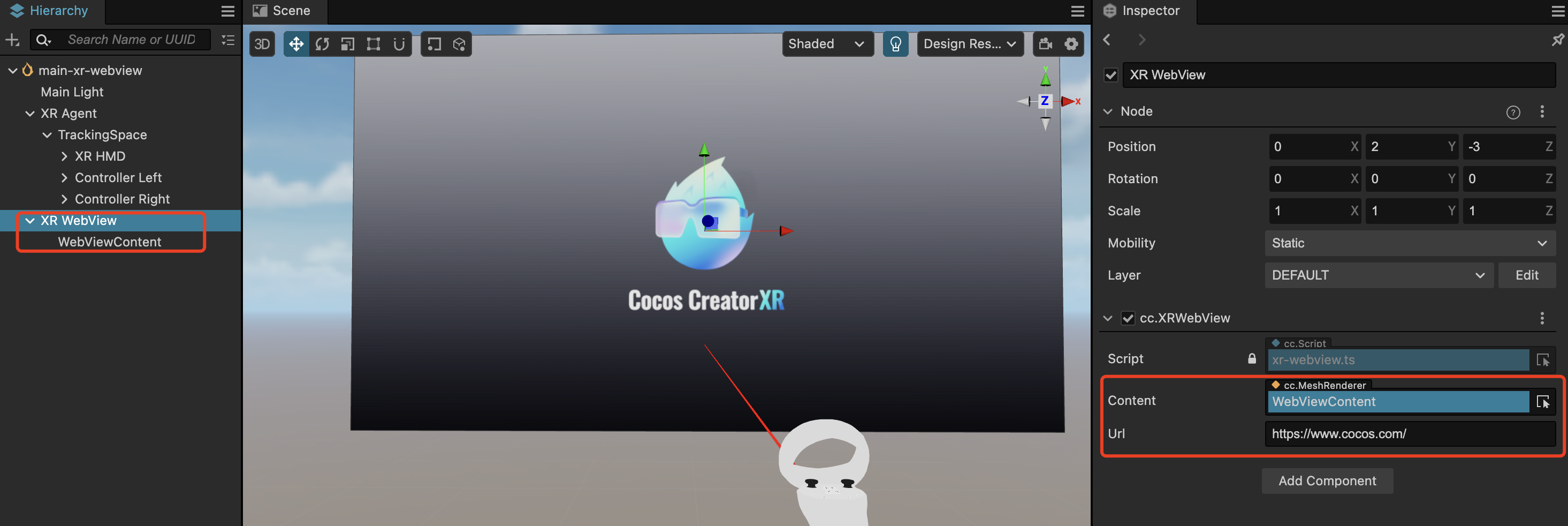Click the green Y axis move arrow in scene

click(x=704, y=150)
